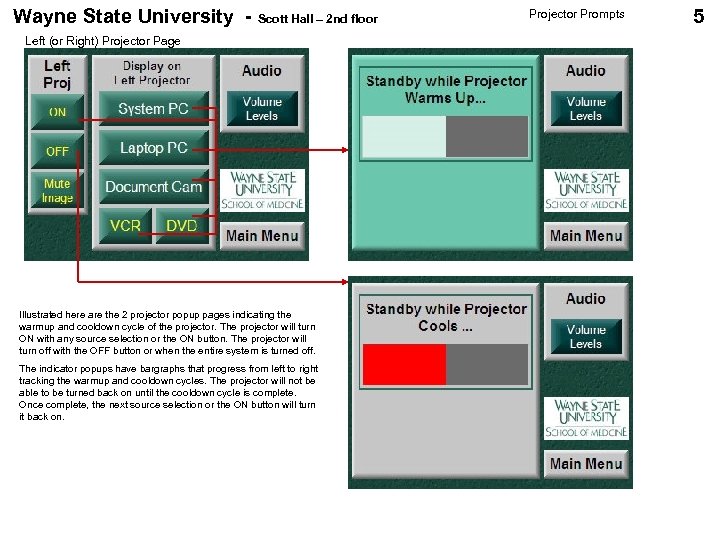Click 'Projector Prompts' header text

point(577,14)
